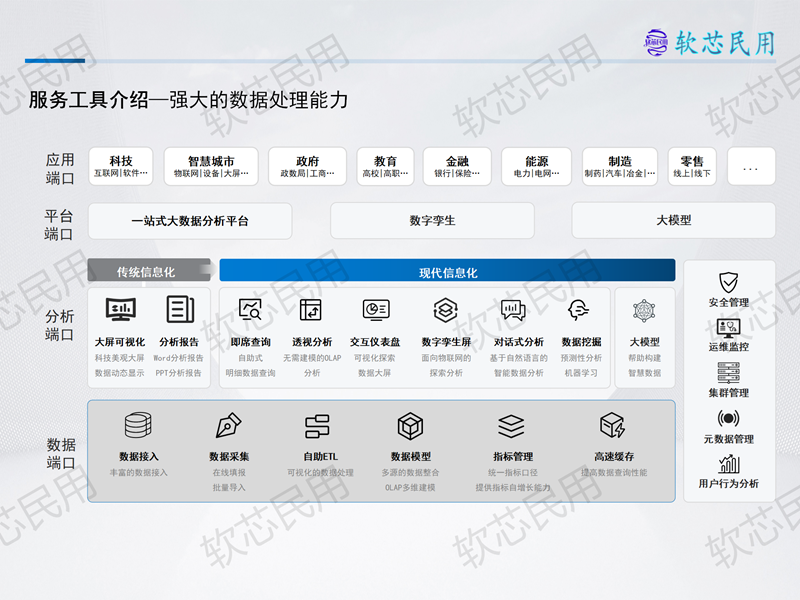
Task: Click the slide title 服务工具介绍—强大的数据处理能力
Action: [x=188, y=100]
